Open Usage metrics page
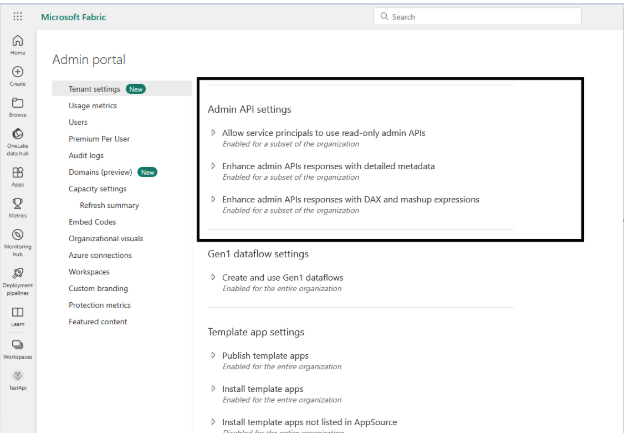 93,105
